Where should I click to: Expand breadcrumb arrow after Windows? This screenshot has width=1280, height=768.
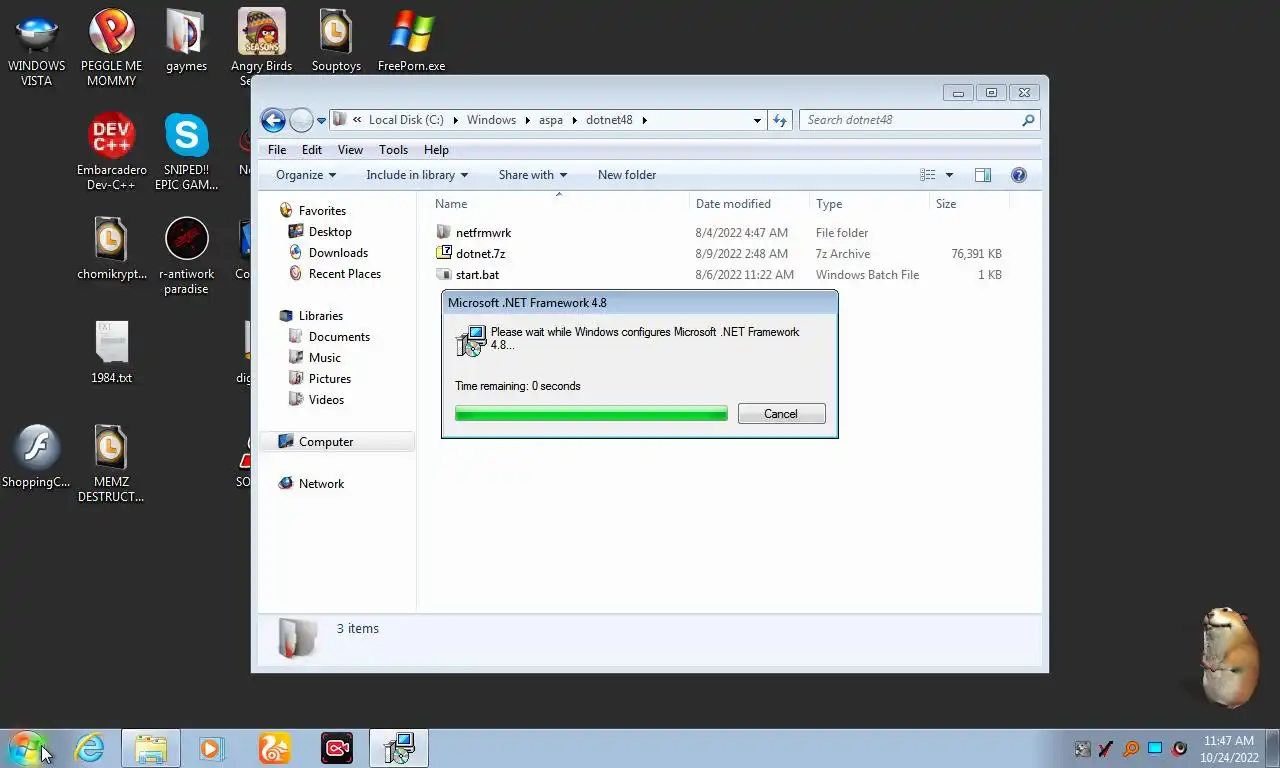click(528, 120)
